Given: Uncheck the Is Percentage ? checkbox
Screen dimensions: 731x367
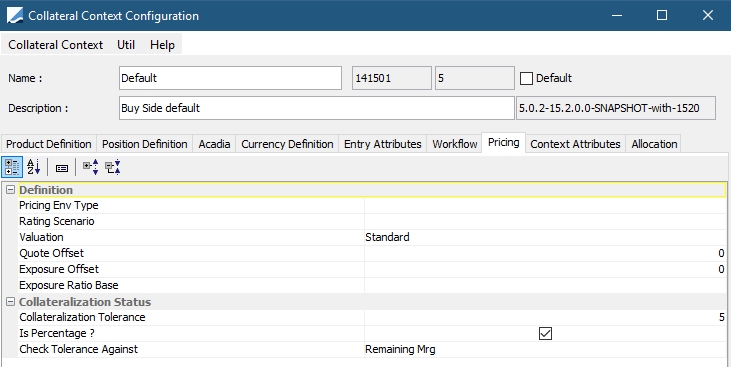Looking at the screenshot, I should (x=545, y=333).
